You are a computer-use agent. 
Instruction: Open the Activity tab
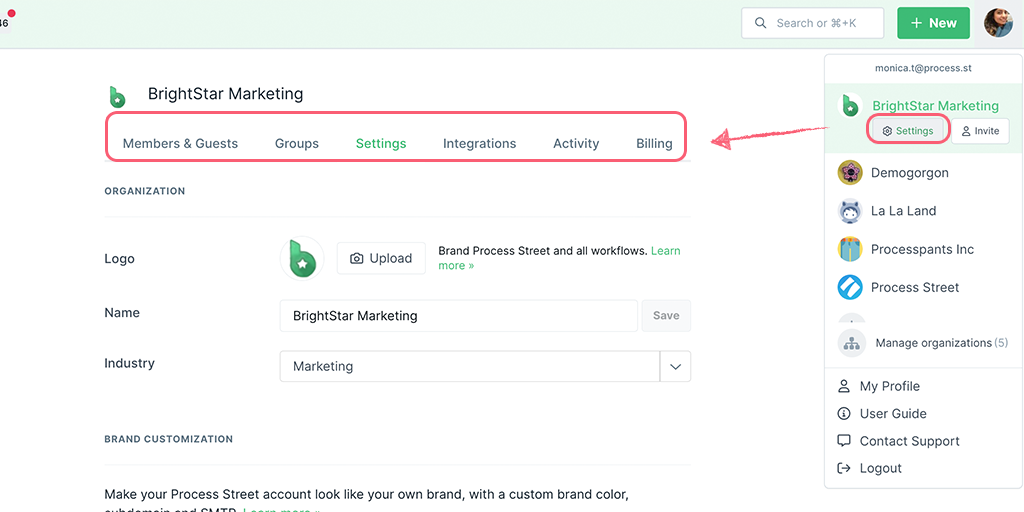tap(576, 144)
